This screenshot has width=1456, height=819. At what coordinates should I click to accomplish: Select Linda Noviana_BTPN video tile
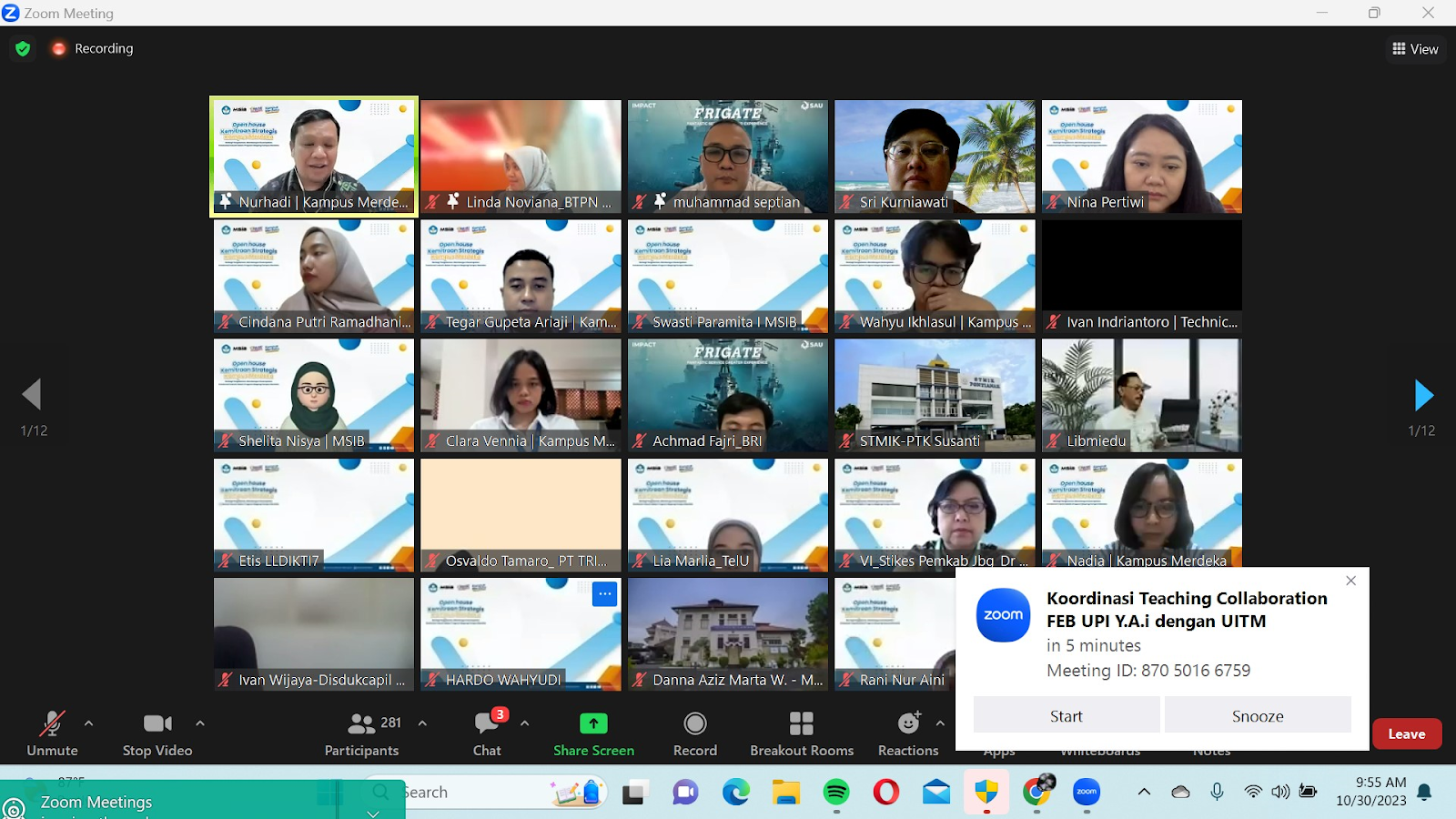521,157
